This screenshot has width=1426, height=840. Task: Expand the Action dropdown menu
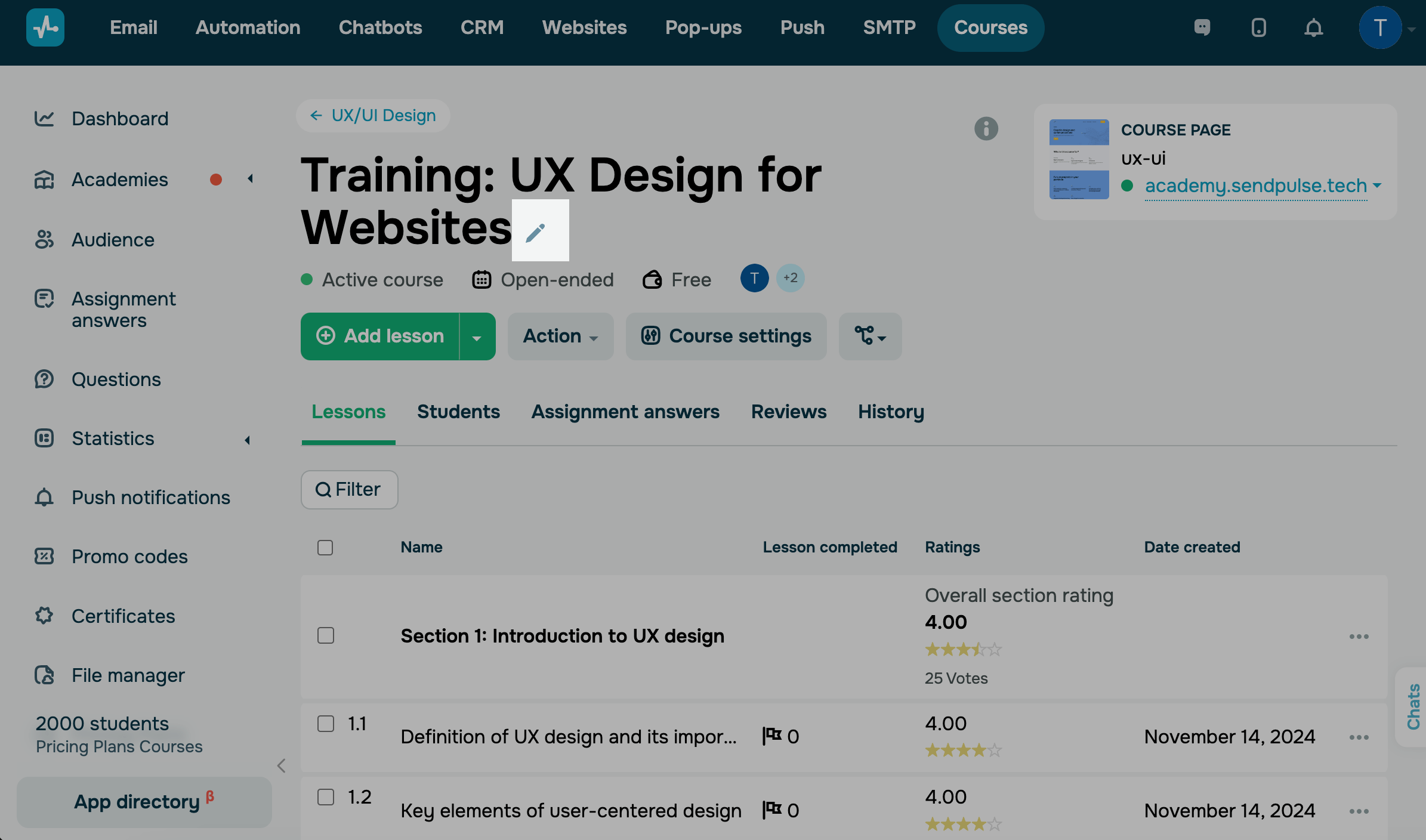click(560, 336)
